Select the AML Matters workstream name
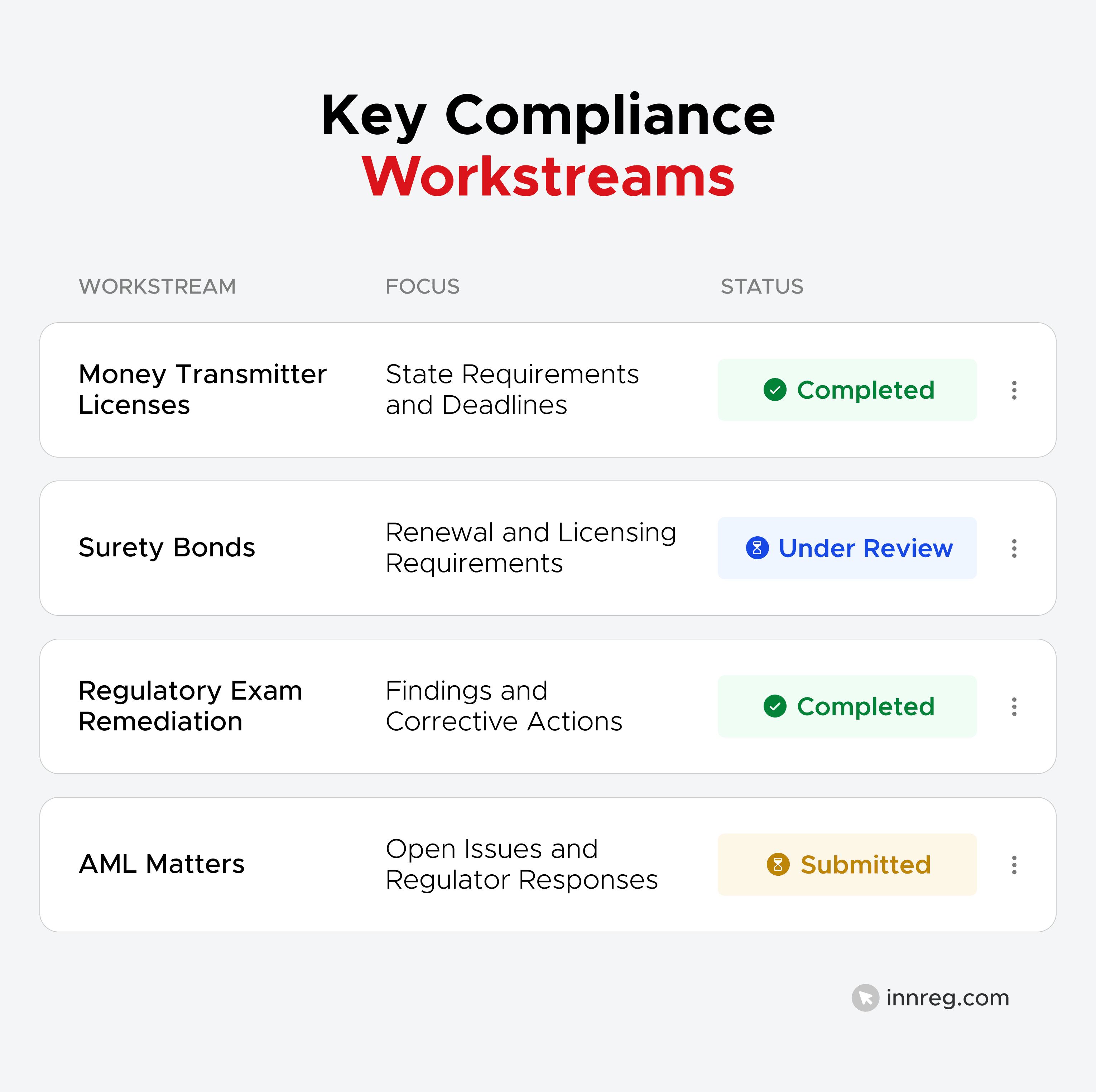The image size is (1096, 1092). (x=162, y=864)
